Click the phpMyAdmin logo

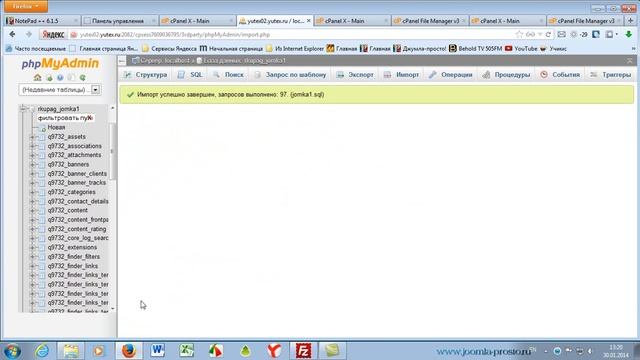point(60,63)
